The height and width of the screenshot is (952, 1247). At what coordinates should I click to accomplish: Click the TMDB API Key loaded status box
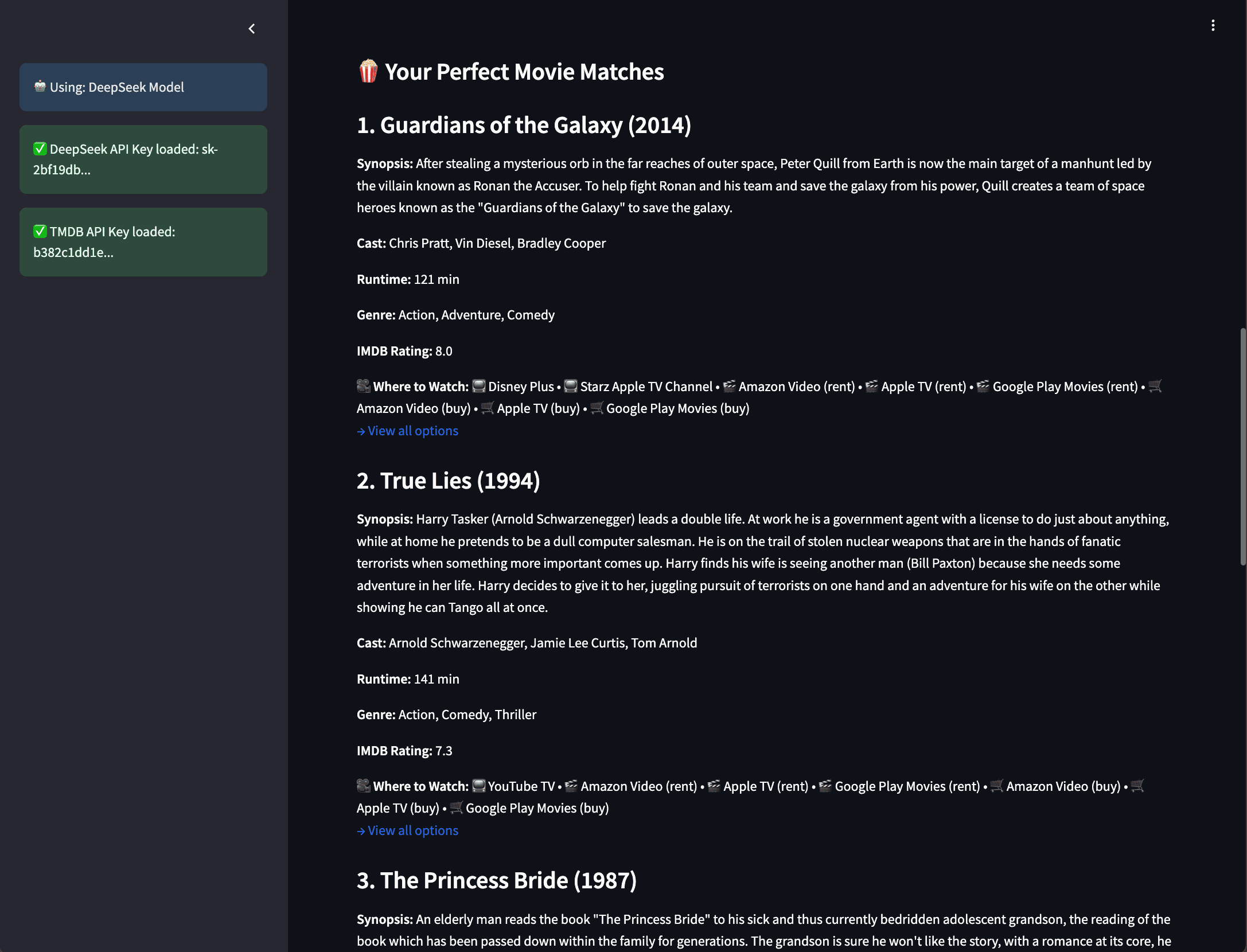(143, 242)
